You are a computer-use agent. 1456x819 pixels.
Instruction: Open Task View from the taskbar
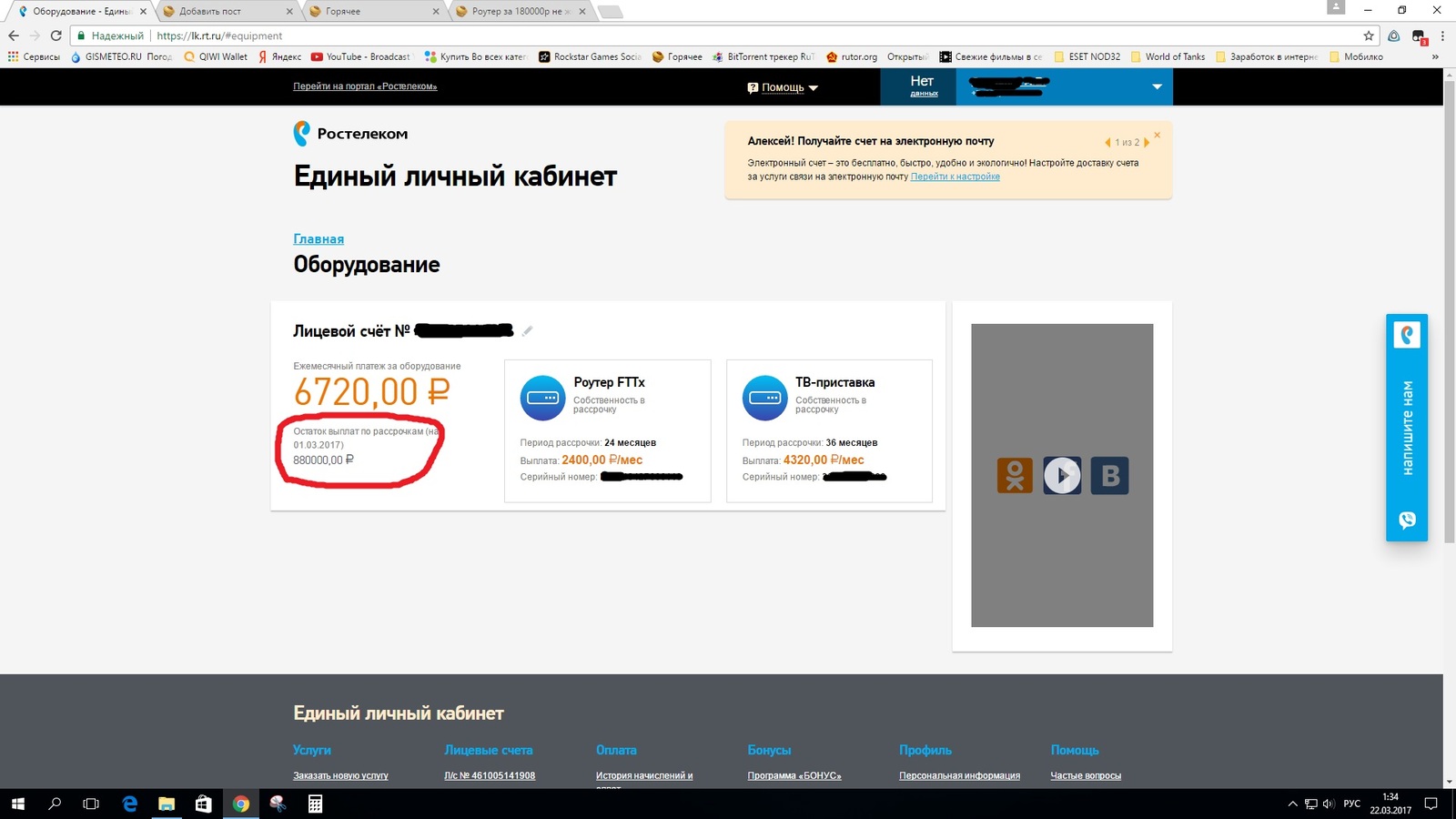click(91, 804)
